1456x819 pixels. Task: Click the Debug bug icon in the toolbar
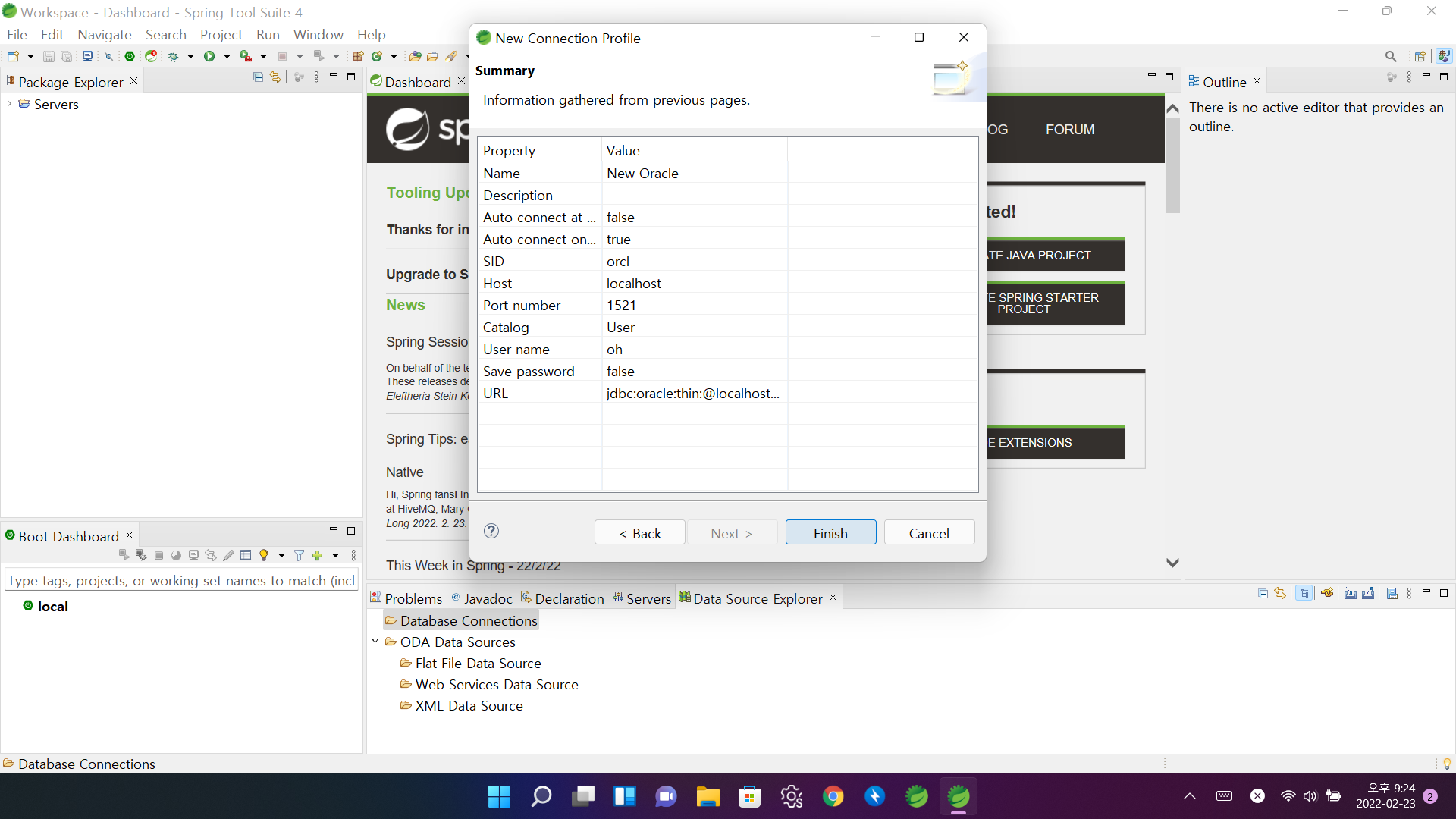[x=174, y=56]
